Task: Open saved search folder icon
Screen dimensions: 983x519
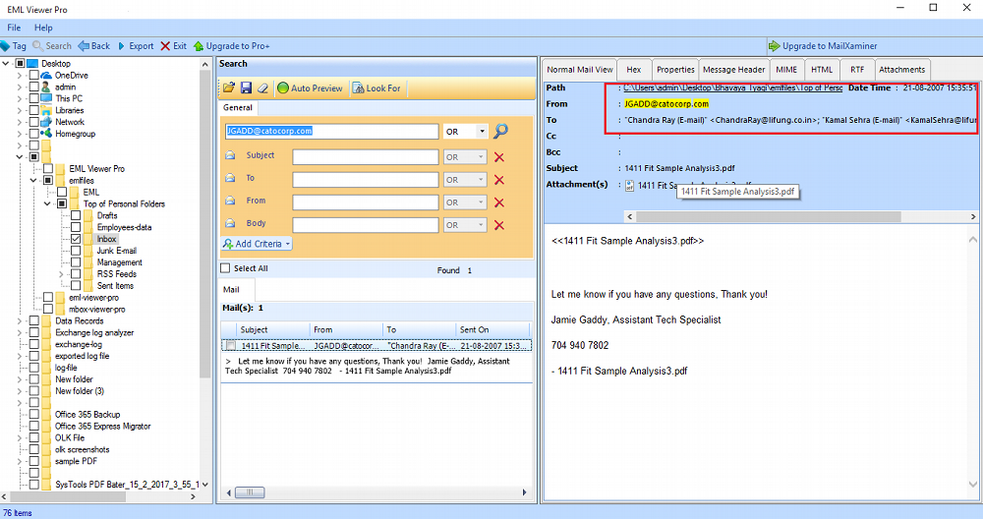Action: tap(229, 88)
